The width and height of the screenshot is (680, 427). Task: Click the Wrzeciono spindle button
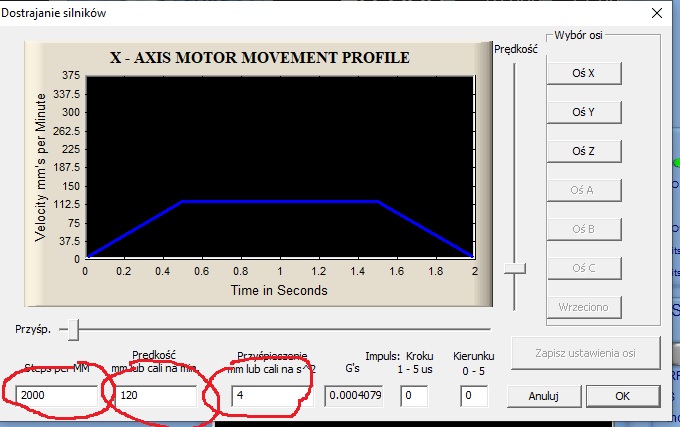pos(584,307)
